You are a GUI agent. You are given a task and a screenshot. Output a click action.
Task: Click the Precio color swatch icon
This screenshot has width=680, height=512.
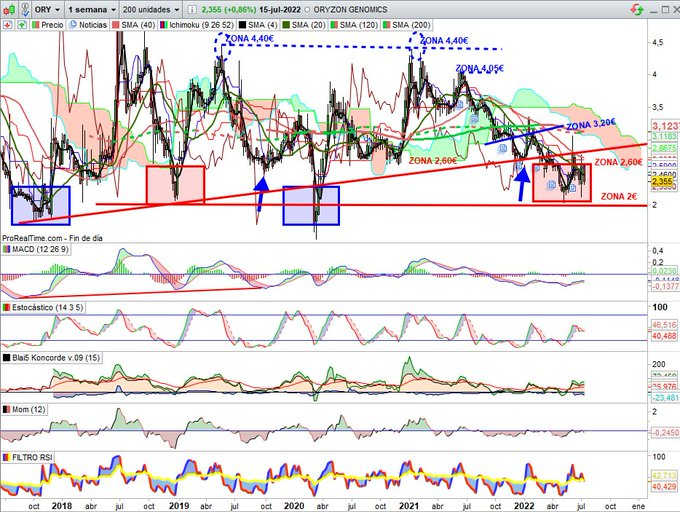coord(36,25)
